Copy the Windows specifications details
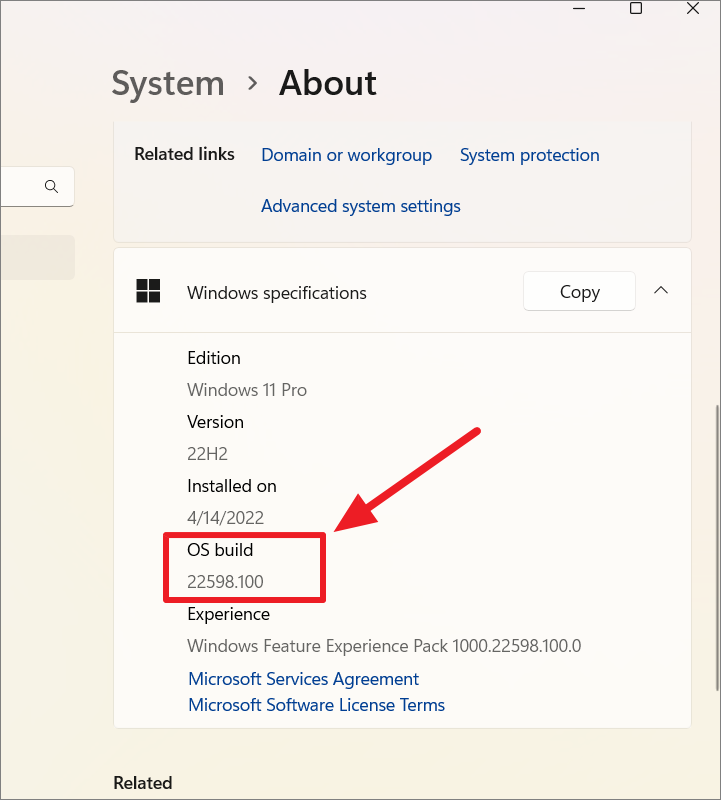This screenshot has height=800, width=721. [579, 291]
